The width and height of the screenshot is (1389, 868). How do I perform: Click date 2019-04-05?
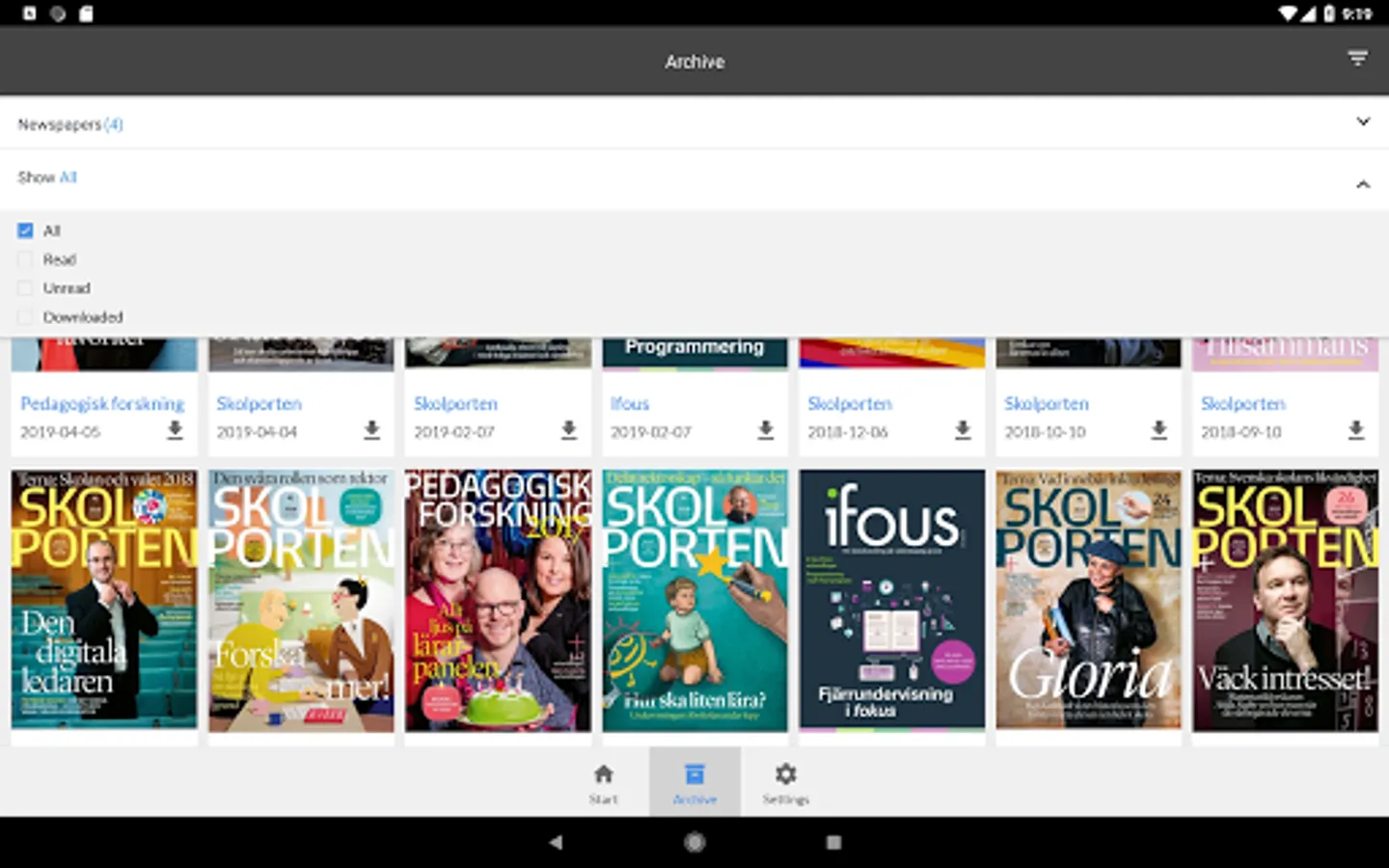[x=60, y=432]
